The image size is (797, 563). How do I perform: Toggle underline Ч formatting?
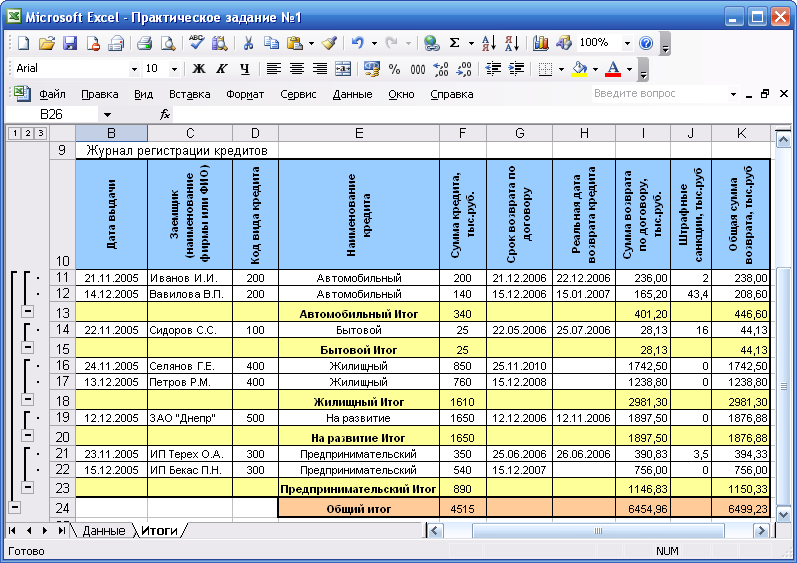click(x=244, y=69)
